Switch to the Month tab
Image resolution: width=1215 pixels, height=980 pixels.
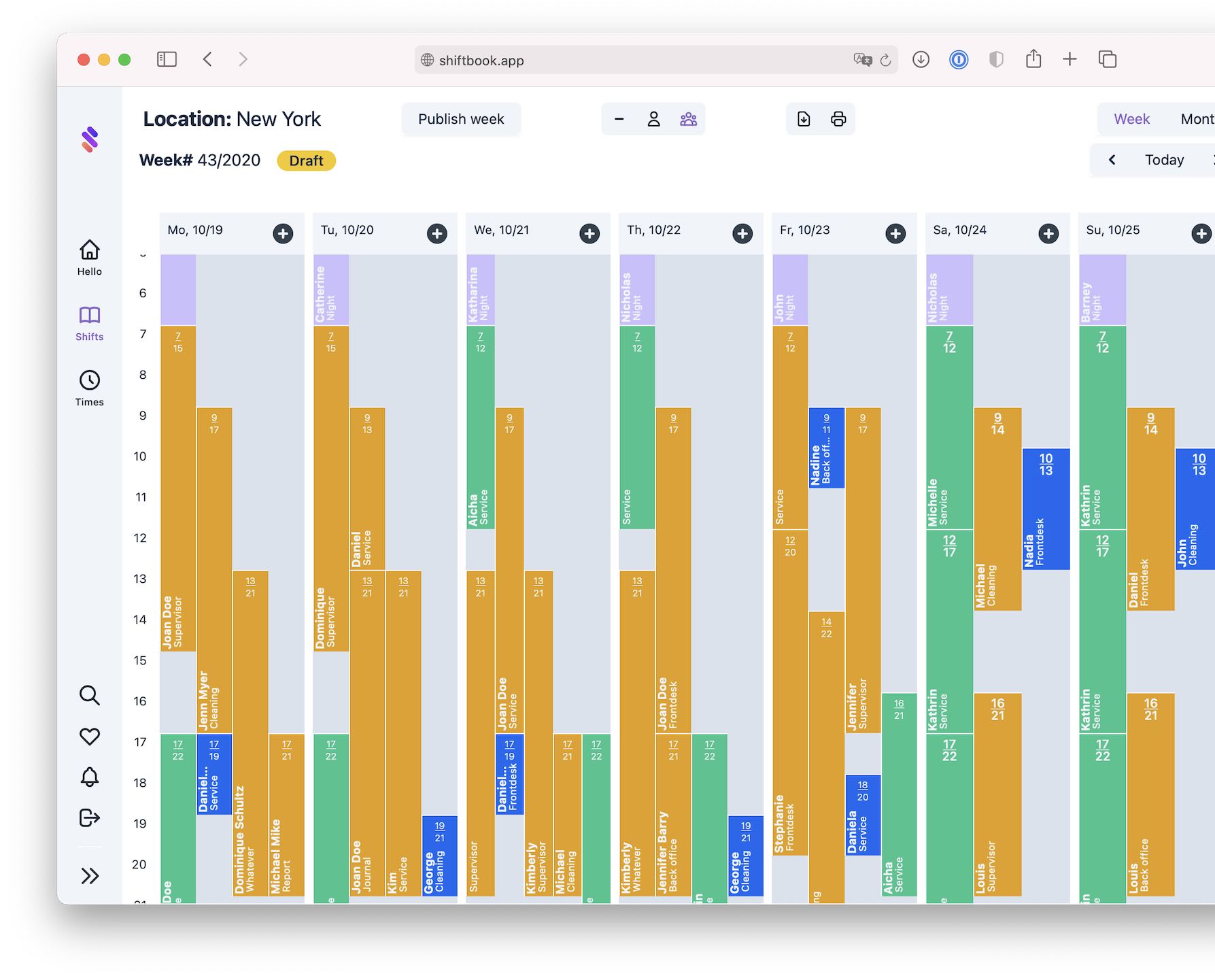coord(1197,118)
